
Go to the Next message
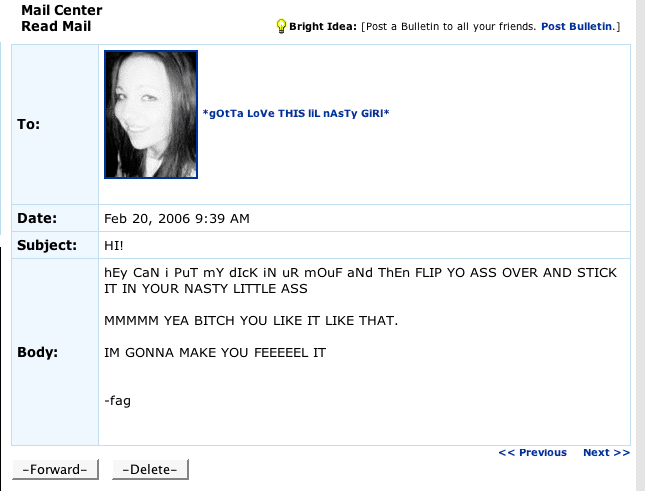coord(606,452)
